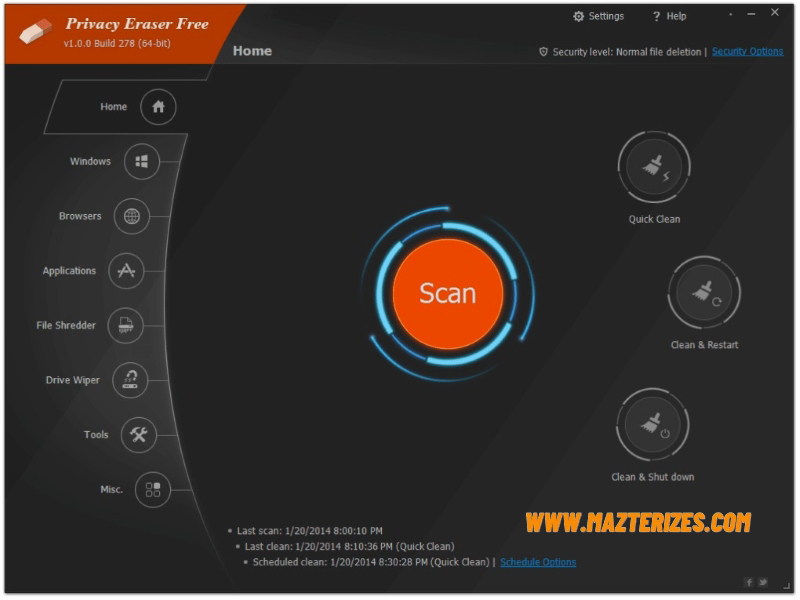Open the Applications icon in sidebar
This screenshot has width=800, height=600.
click(x=126, y=271)
